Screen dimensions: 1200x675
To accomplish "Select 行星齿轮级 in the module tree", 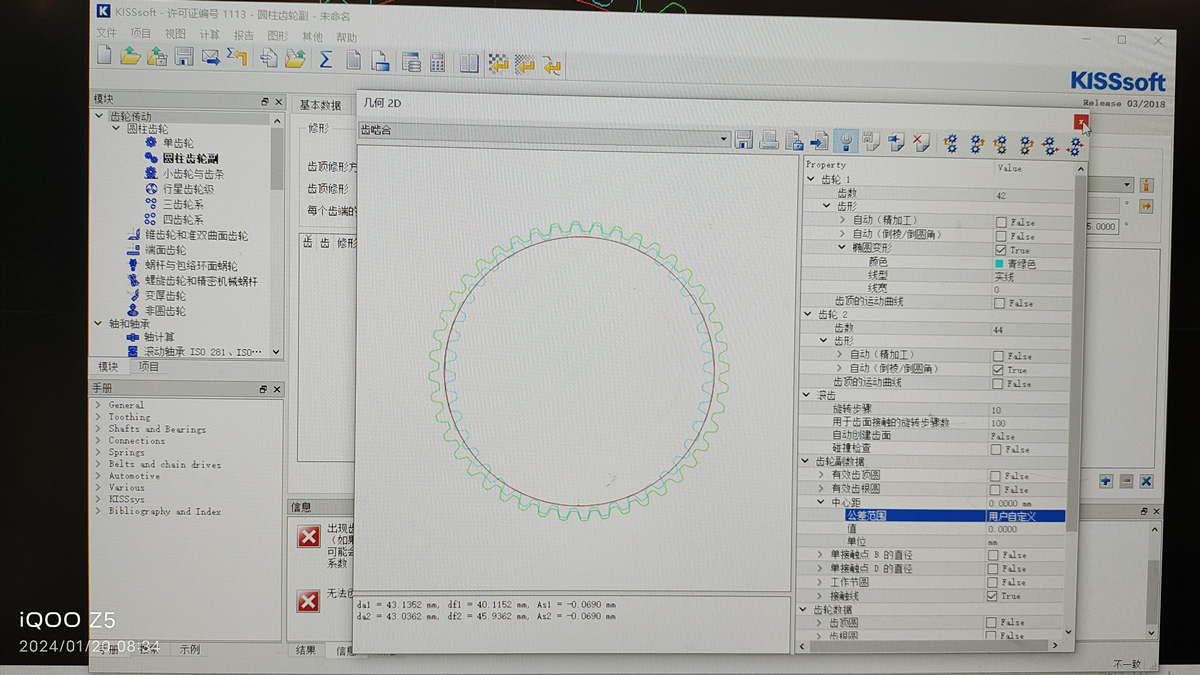I will (188, 189).
